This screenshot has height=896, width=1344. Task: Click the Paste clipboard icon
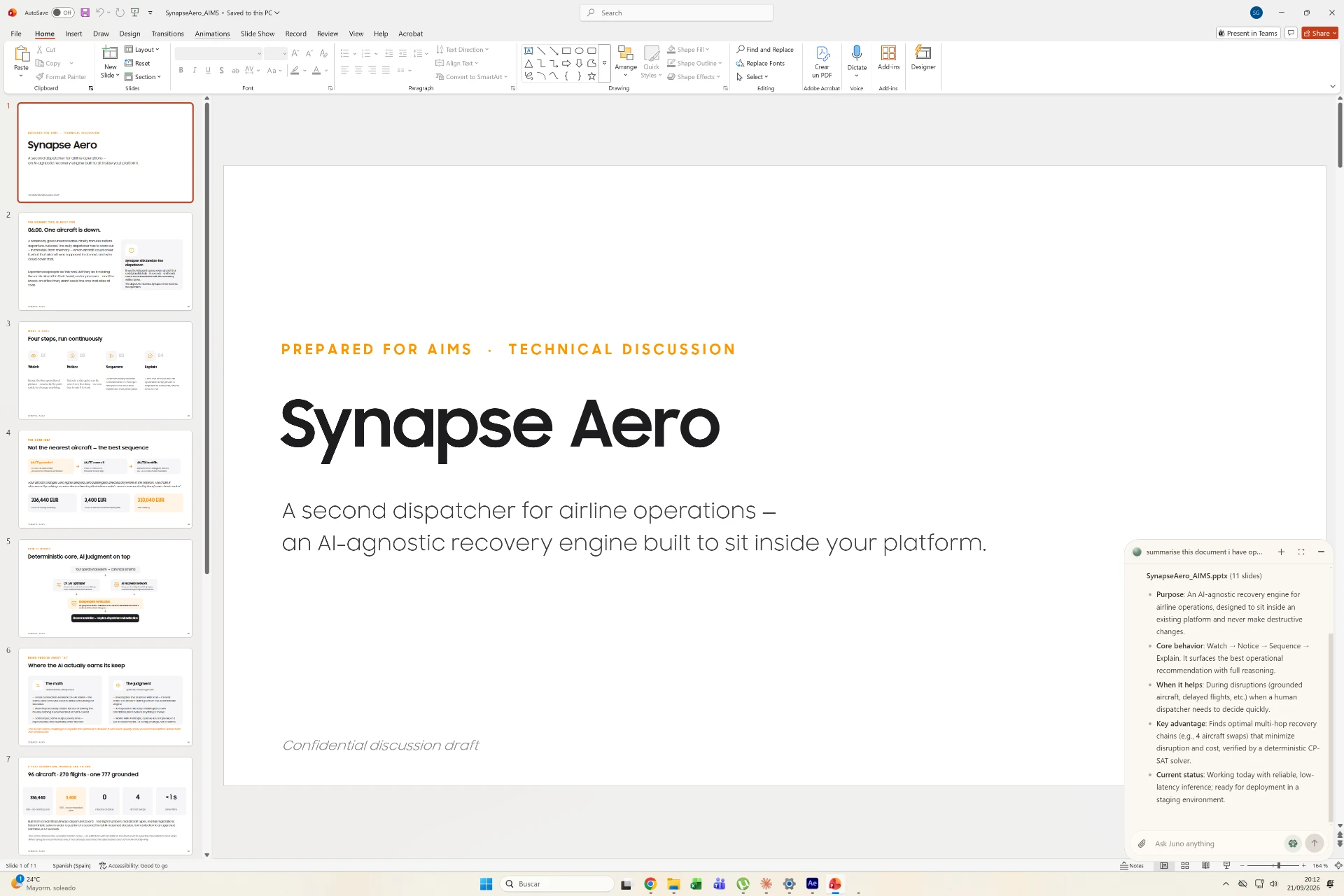[x=22, y=54]
